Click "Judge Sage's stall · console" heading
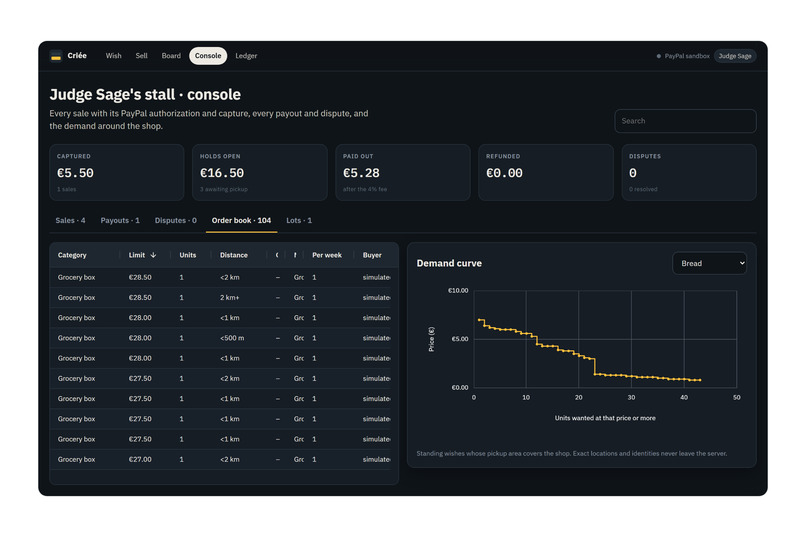Image resolution: width=806 pixels, height=537 pixels. [145, 95]
